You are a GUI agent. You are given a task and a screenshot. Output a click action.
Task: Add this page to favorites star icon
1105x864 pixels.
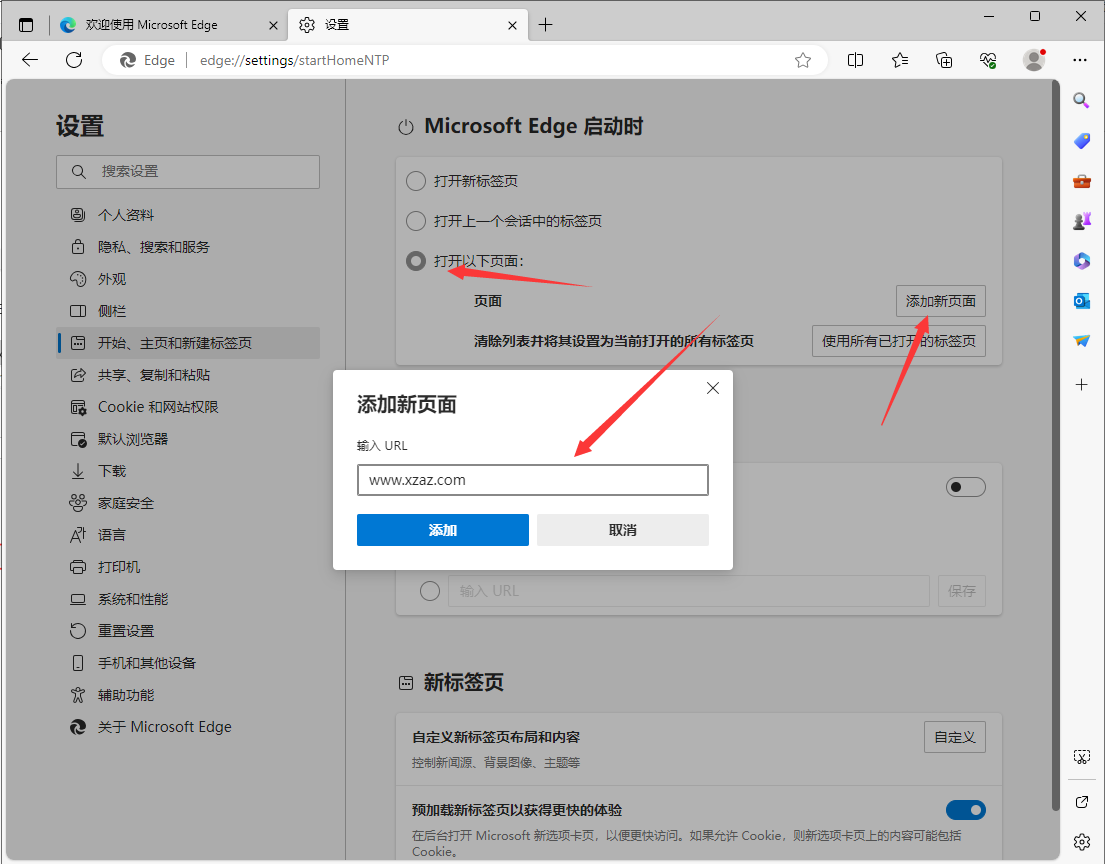pos(803,61)
